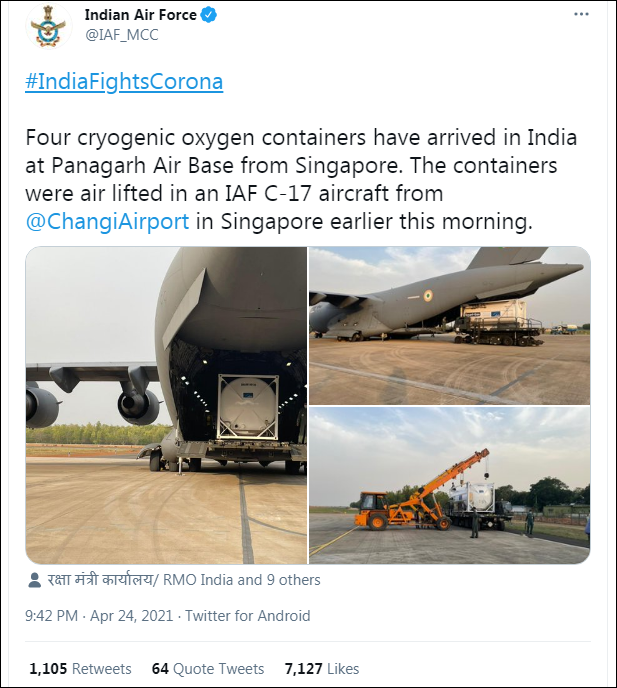
Task: Visit the @ChangiAirport mention
Action: [x=107, y=221]
